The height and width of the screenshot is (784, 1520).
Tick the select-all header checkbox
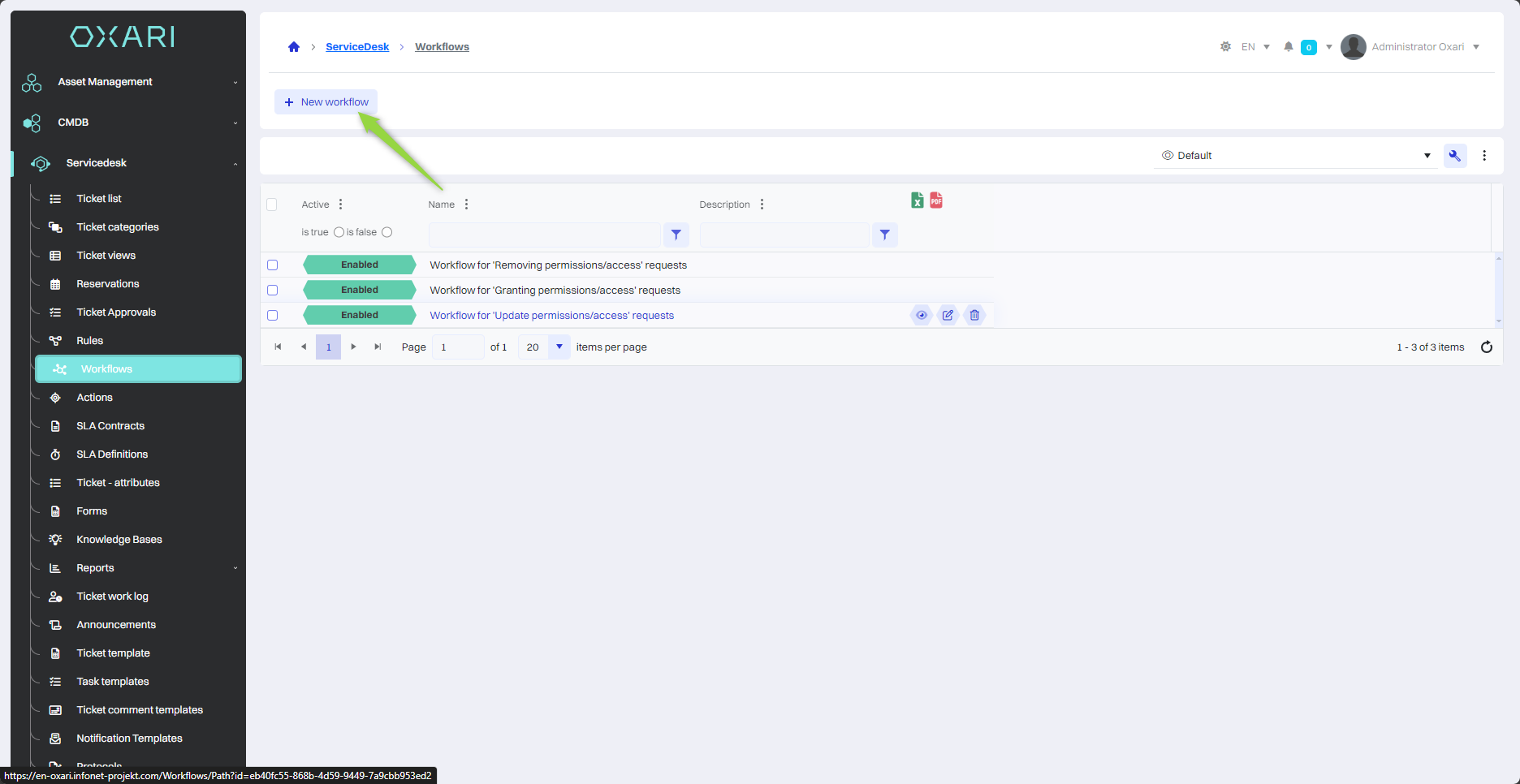pos(272,205)
